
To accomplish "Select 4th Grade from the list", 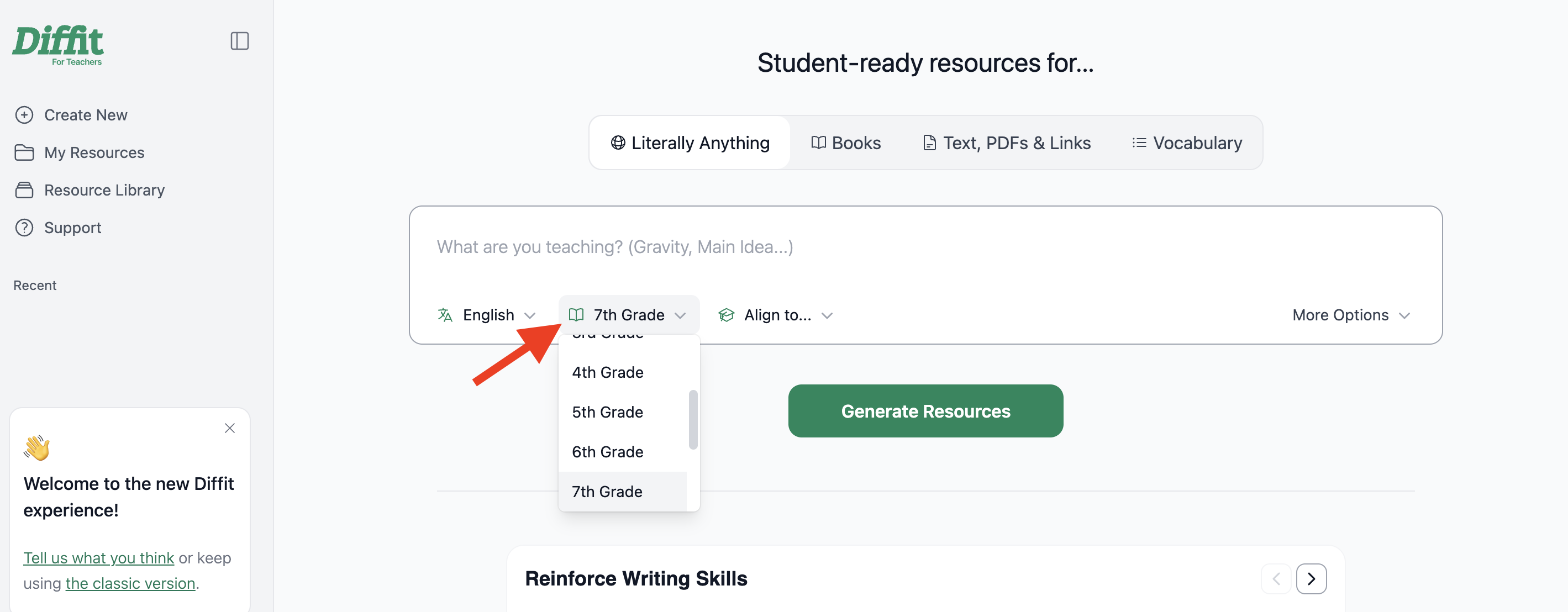I will [x=622, y=372].
